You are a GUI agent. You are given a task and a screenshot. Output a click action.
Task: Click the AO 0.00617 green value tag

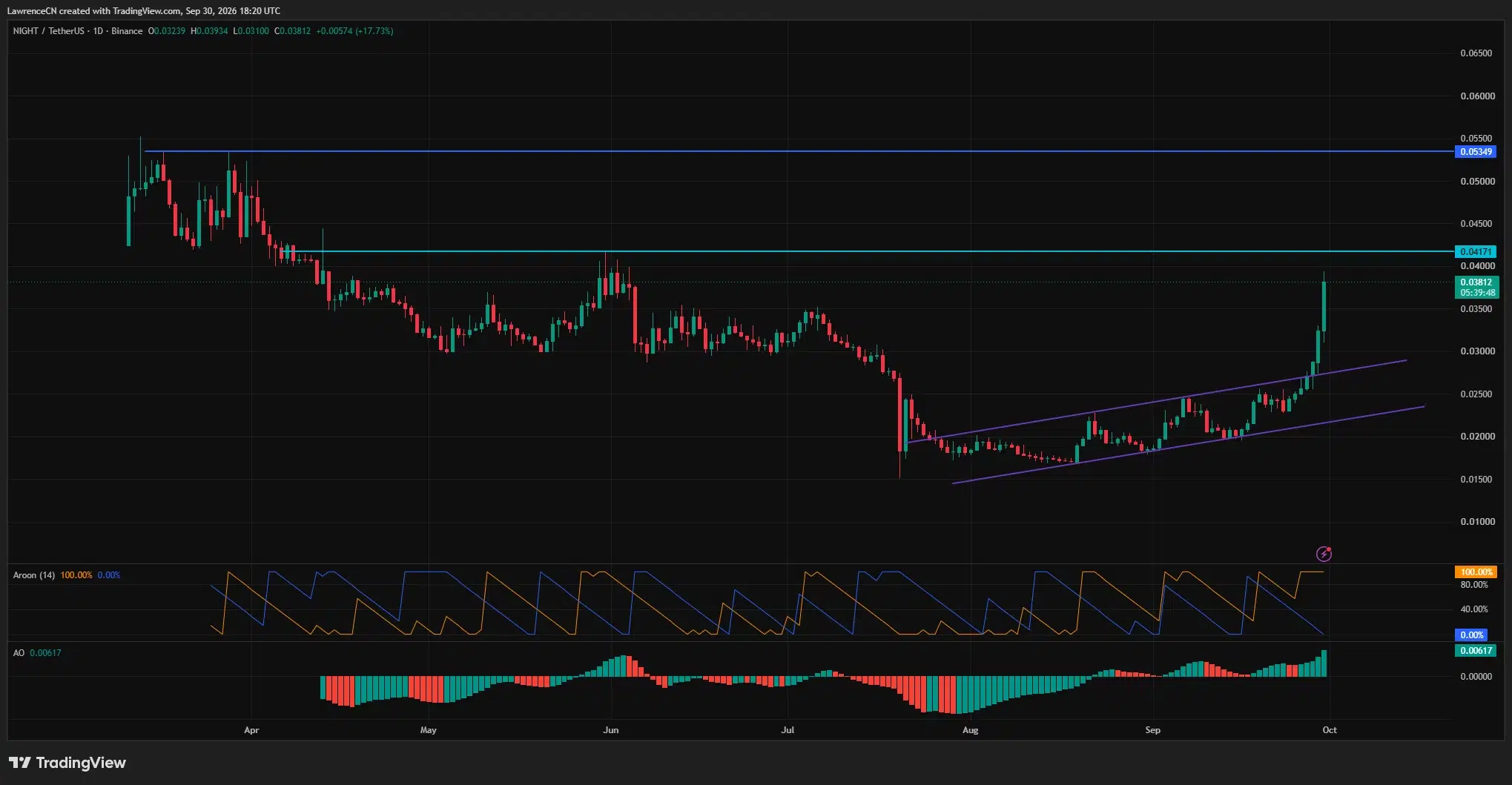pos(1476,651)
